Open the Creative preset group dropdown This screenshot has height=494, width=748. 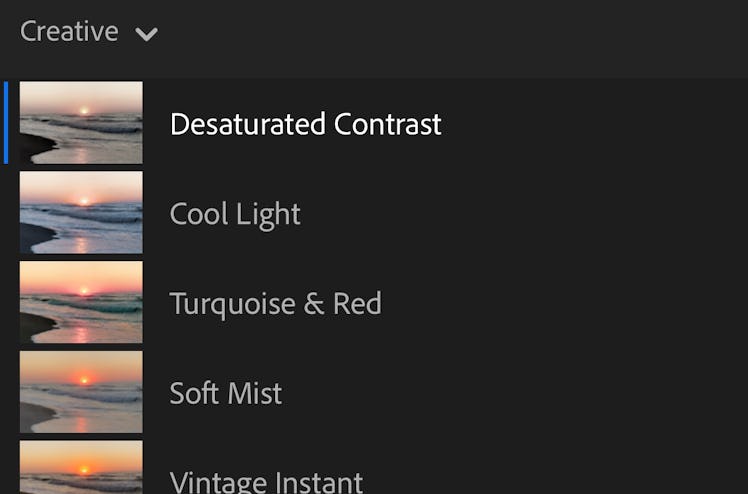[69, 31]
